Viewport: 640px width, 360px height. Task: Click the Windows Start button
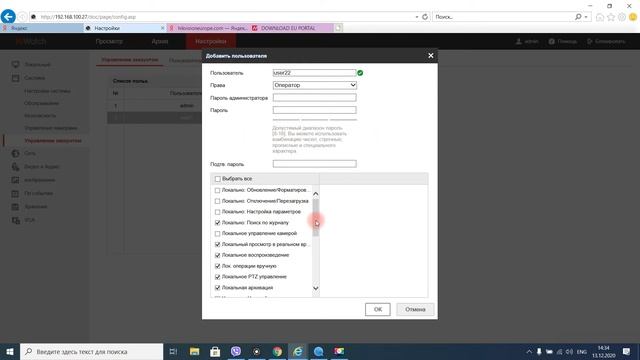10,351
